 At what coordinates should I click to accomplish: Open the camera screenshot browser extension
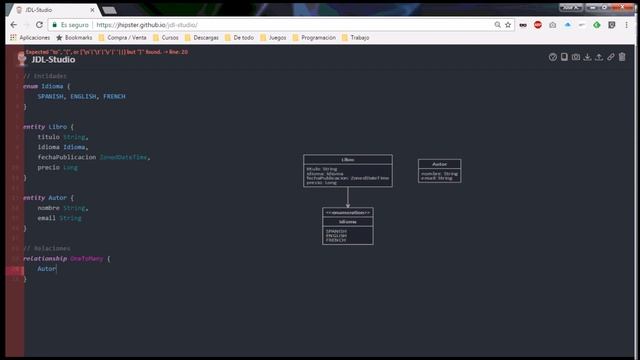[553, 25]
